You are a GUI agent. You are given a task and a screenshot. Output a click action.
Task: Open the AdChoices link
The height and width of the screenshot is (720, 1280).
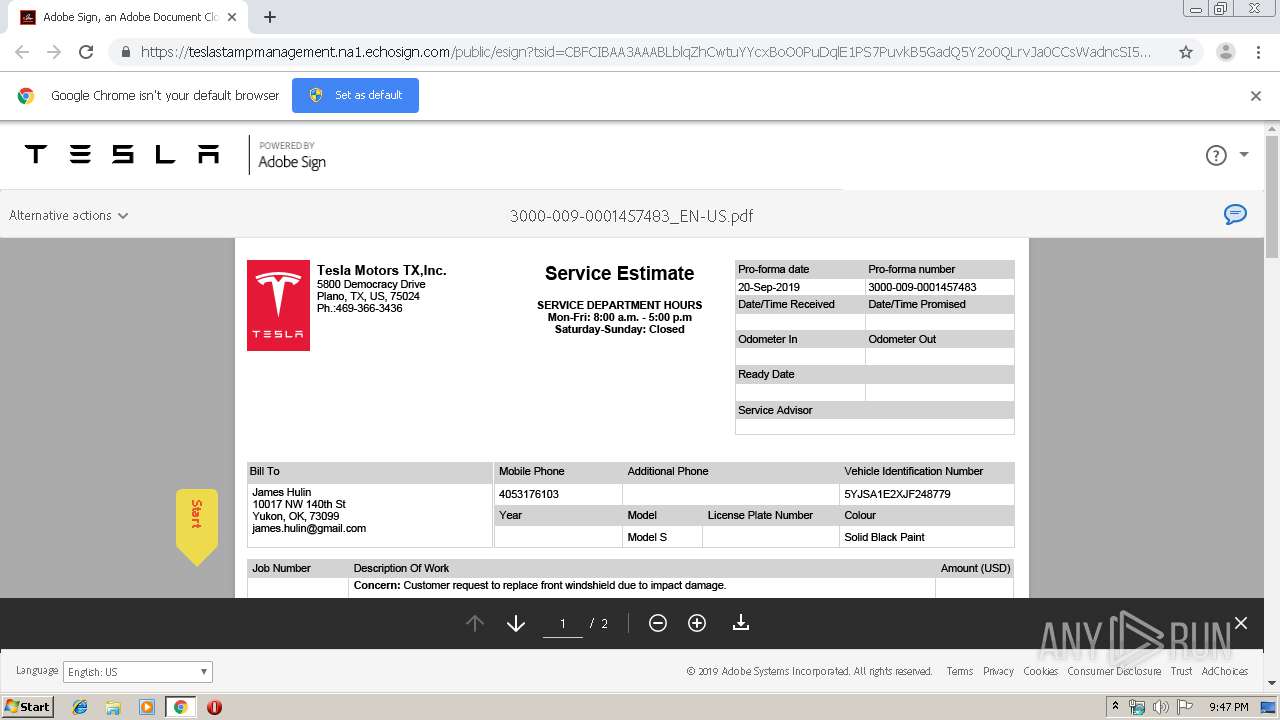click(x=1225, y=671)
